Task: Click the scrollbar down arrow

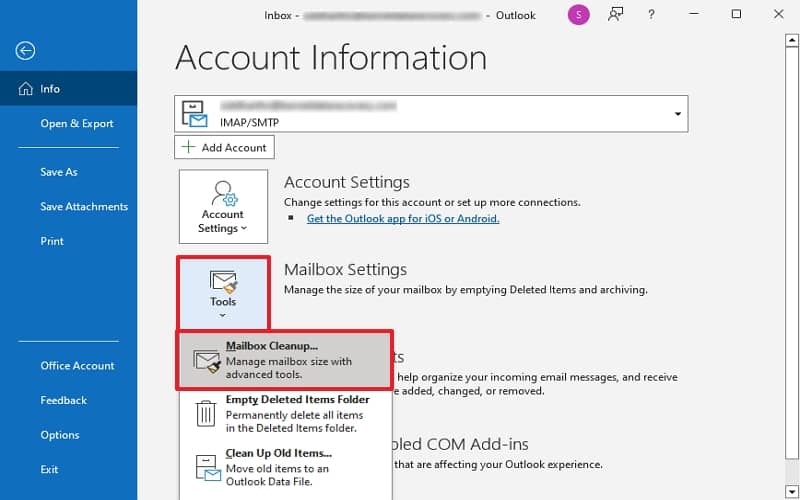Action: [x=792, y=493]
